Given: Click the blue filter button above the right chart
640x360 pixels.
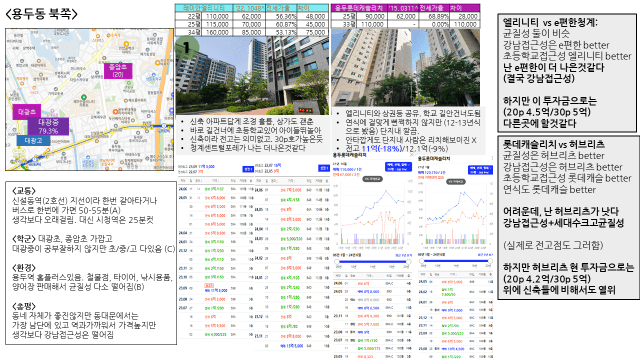Looking at the screenshot, I should [480, 170].
